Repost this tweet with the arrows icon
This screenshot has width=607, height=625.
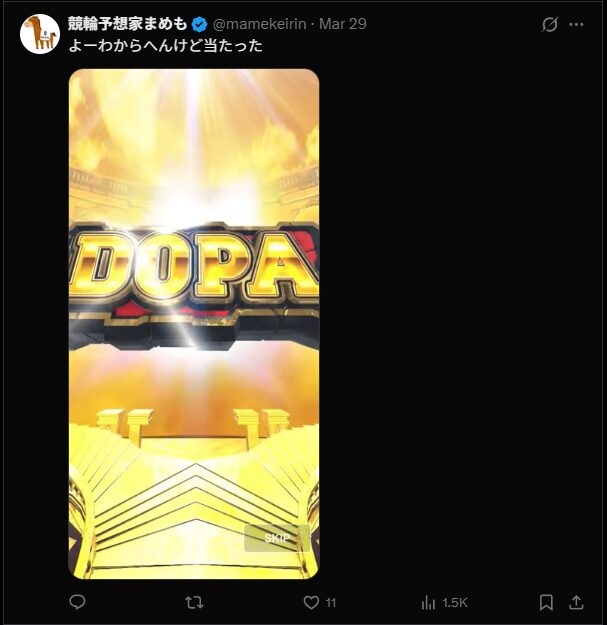(x=194, y=602)
